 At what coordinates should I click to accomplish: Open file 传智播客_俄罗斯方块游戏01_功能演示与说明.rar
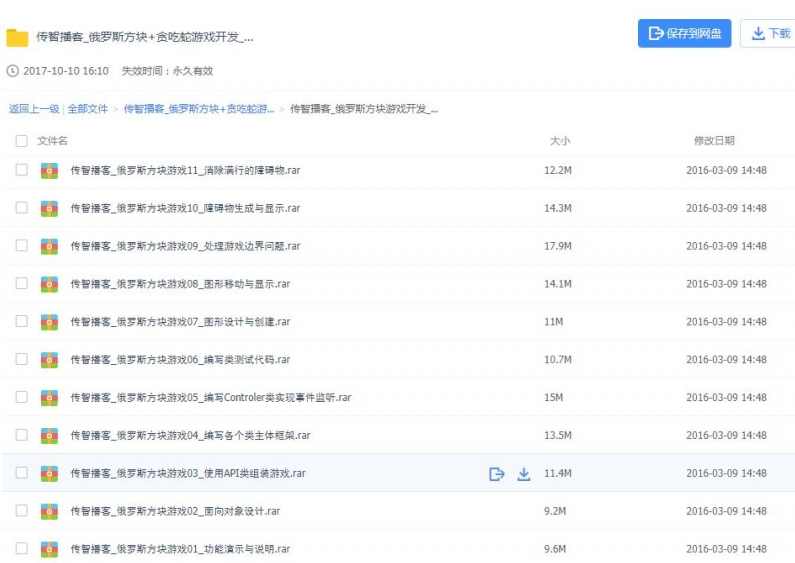(180, 549)
